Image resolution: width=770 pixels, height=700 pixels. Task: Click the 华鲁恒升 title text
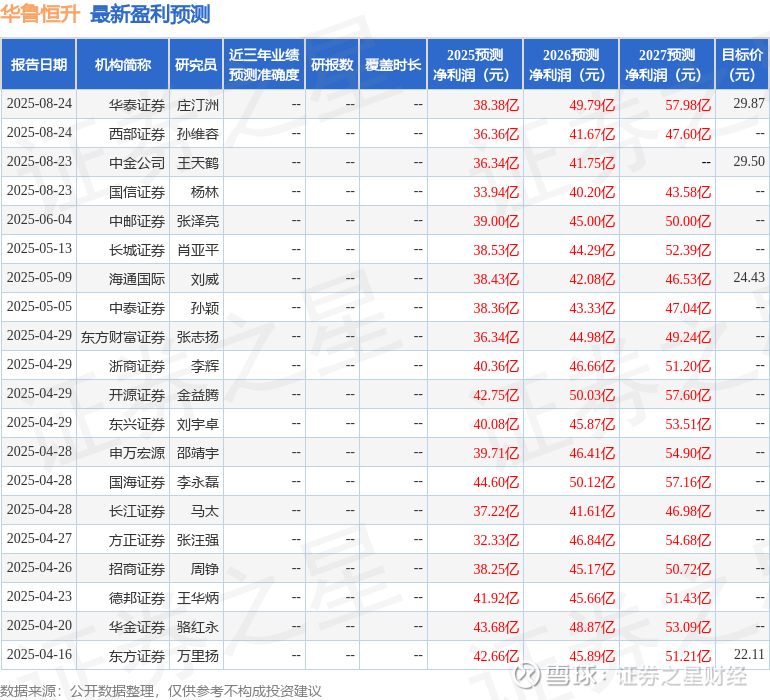pos(40,14)
